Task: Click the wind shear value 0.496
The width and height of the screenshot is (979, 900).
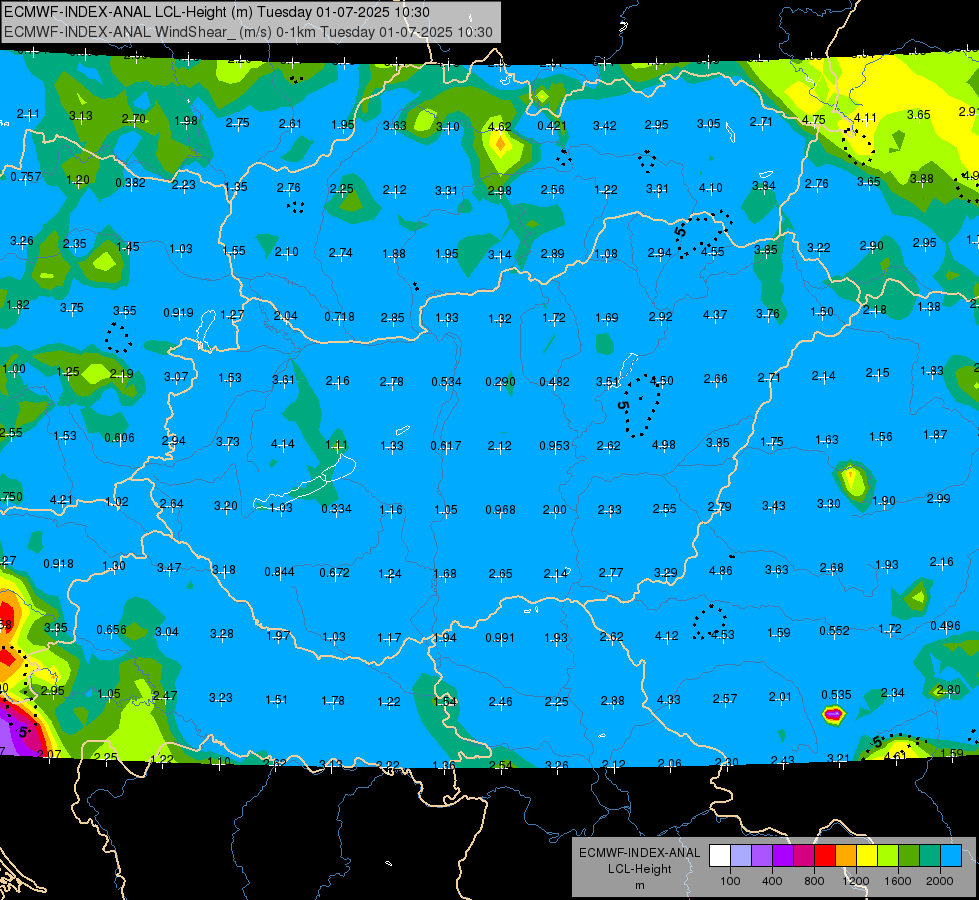Action: click(945, 626)
